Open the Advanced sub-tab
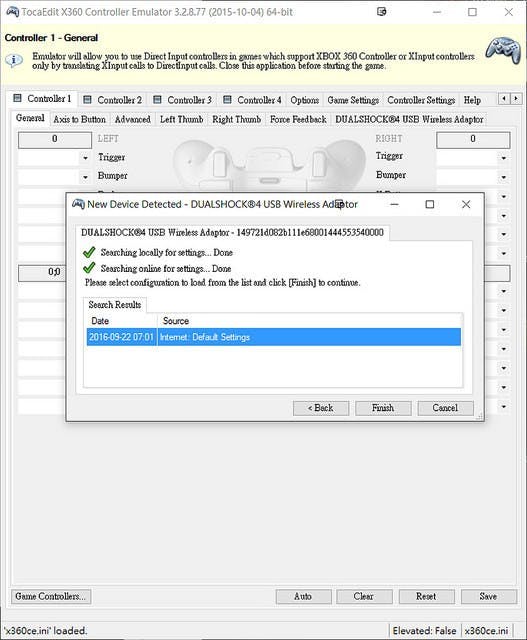527x640 pixels. pyautogui.click(x=133, y=120)
